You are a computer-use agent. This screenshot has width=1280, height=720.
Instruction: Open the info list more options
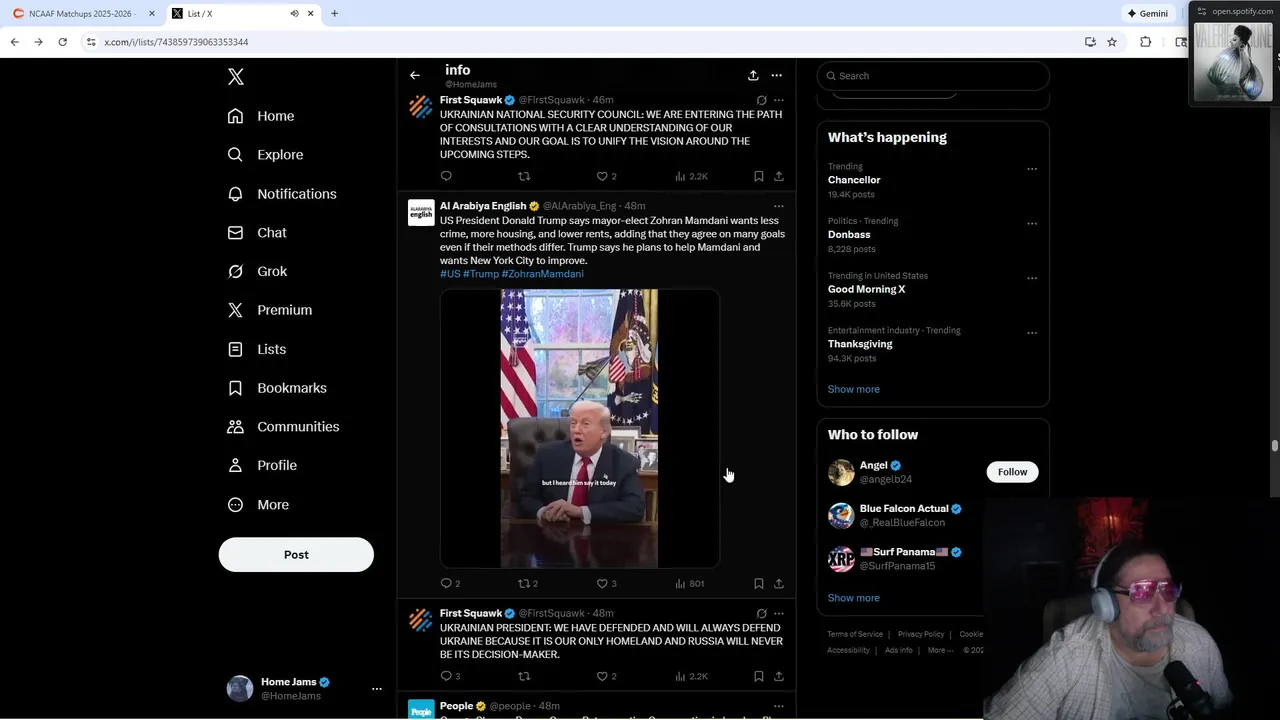(776, 75)
